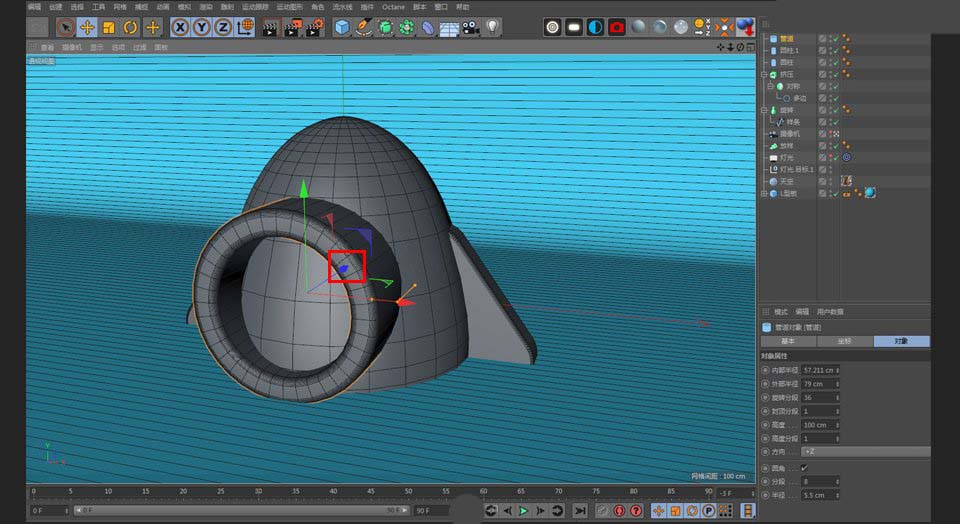960x524 pixels.
Task: Switch to the 基本 tab
Action: pyautogui.click(x=789, y=341)
